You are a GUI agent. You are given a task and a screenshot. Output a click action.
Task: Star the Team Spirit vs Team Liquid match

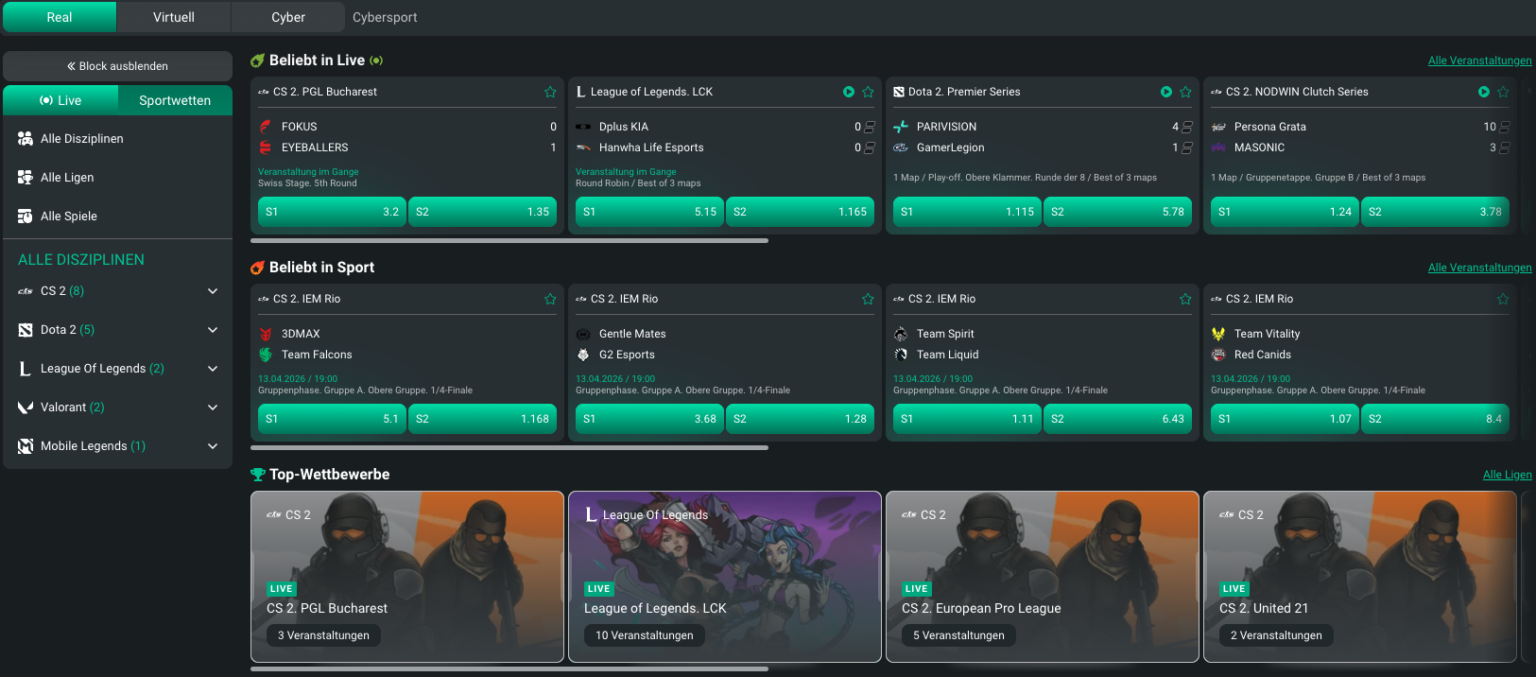[x=1185, y=299]
